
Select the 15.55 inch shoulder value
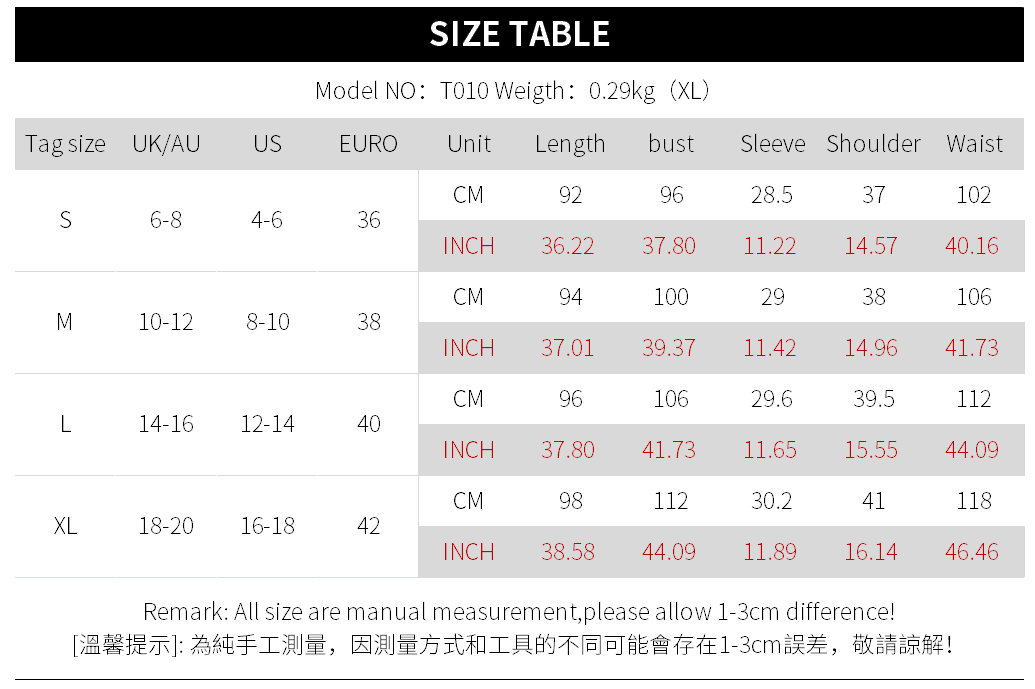(x=871, y=450)
